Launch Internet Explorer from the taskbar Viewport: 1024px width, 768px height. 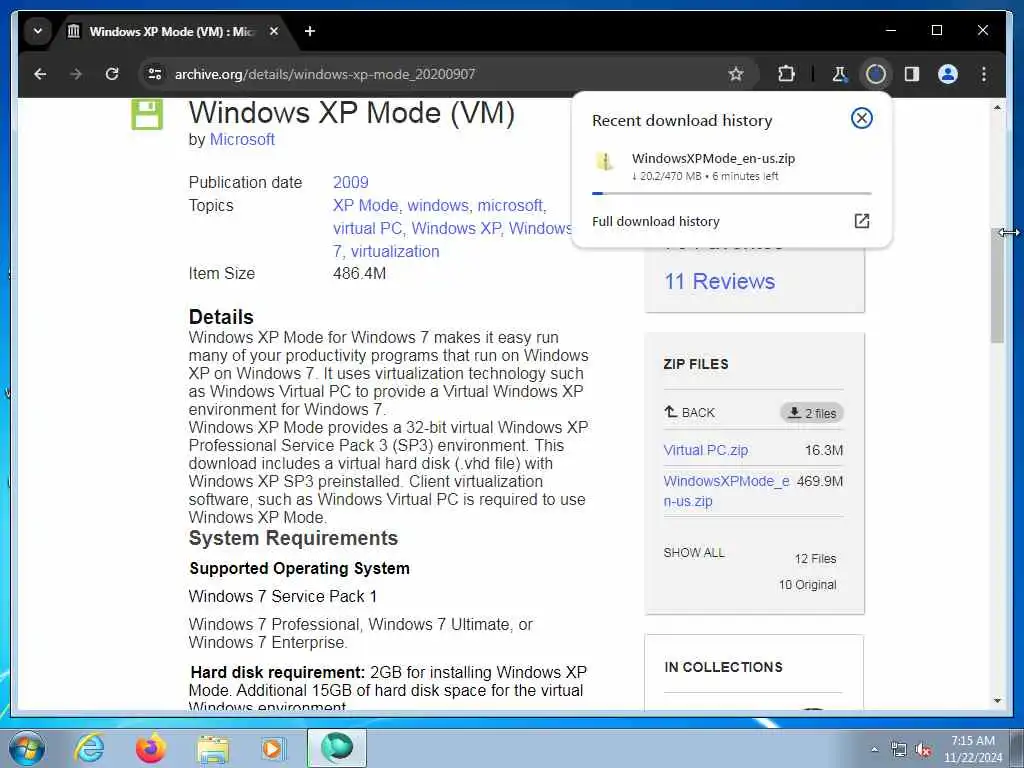point(89,748)
